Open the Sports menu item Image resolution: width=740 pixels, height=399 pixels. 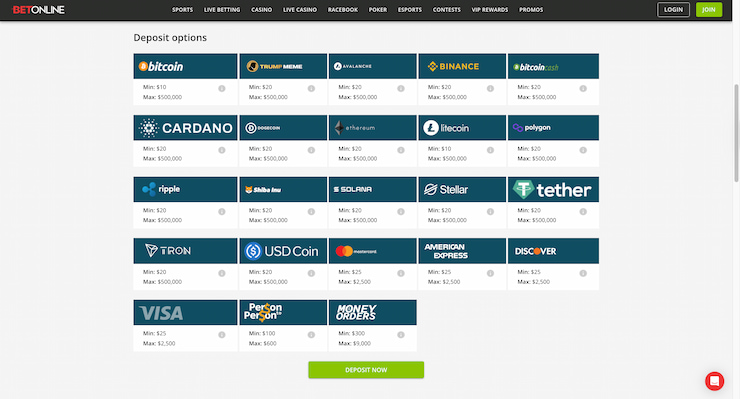tap(182, 9)
